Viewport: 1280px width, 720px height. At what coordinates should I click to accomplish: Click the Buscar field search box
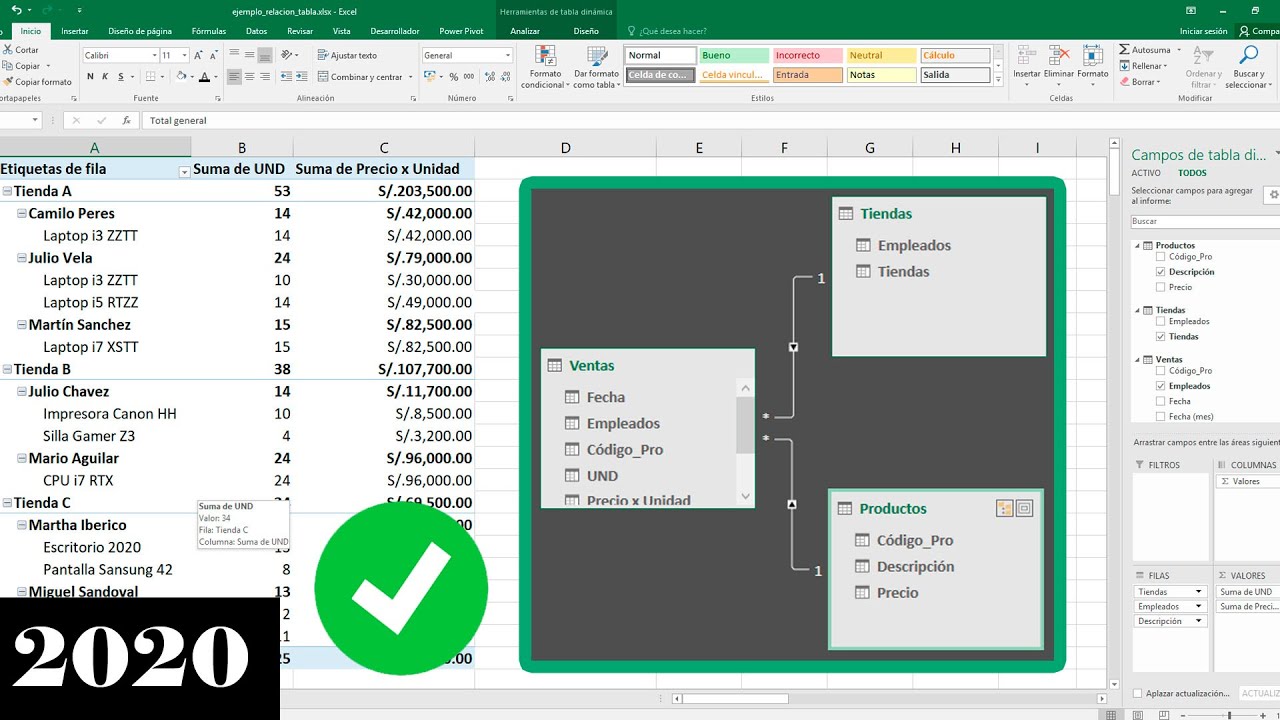coord(1205,221)
